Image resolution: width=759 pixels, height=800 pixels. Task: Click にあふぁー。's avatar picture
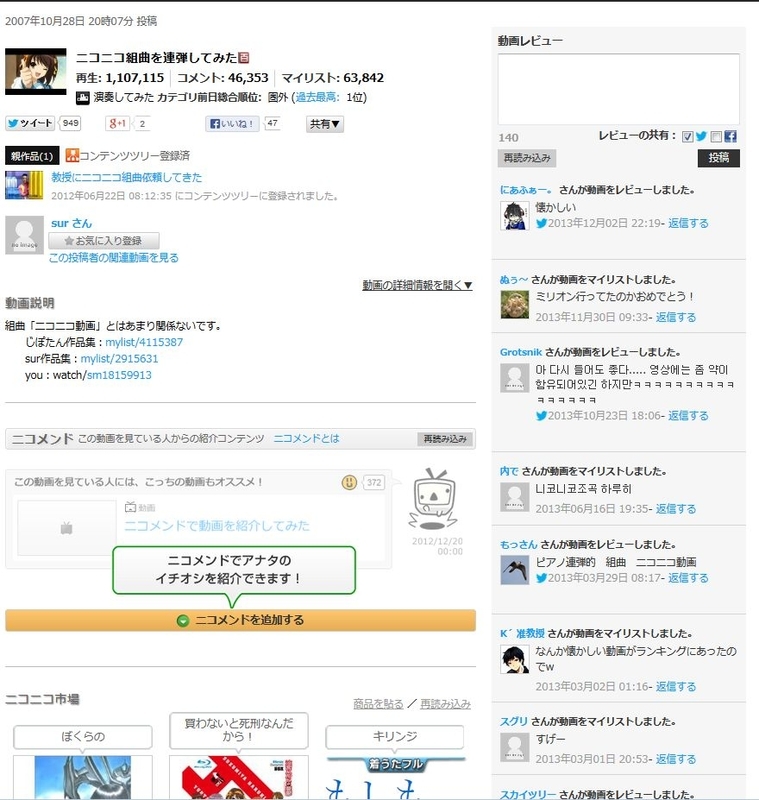515,216
